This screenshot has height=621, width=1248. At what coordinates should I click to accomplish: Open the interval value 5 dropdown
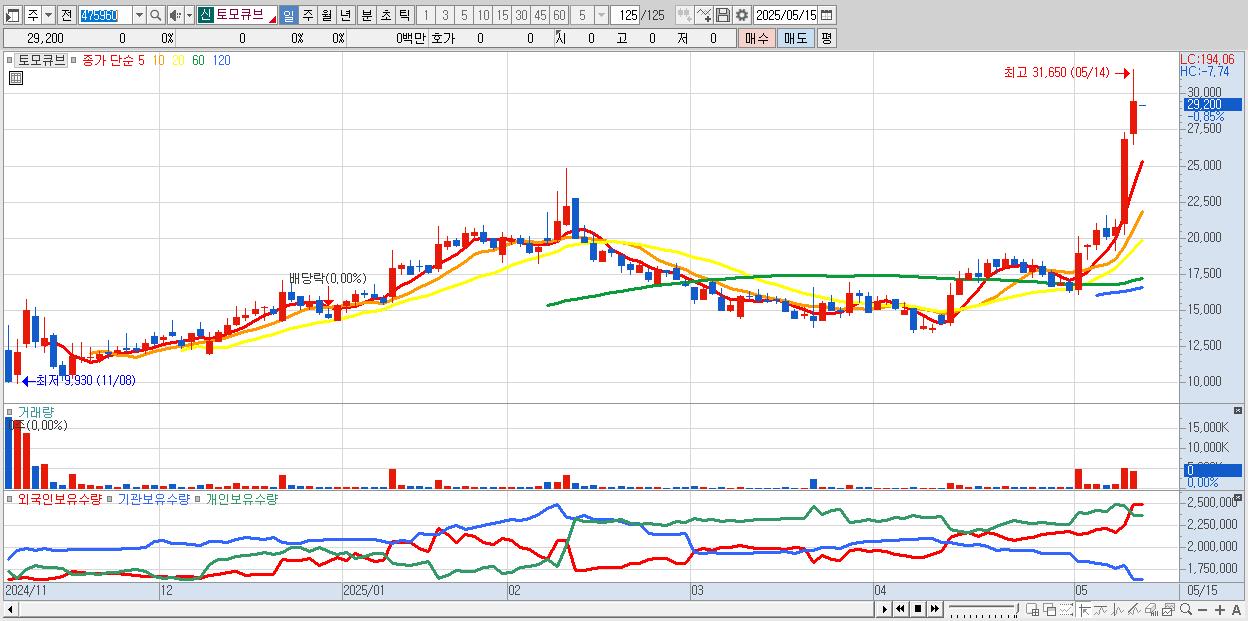600,15
